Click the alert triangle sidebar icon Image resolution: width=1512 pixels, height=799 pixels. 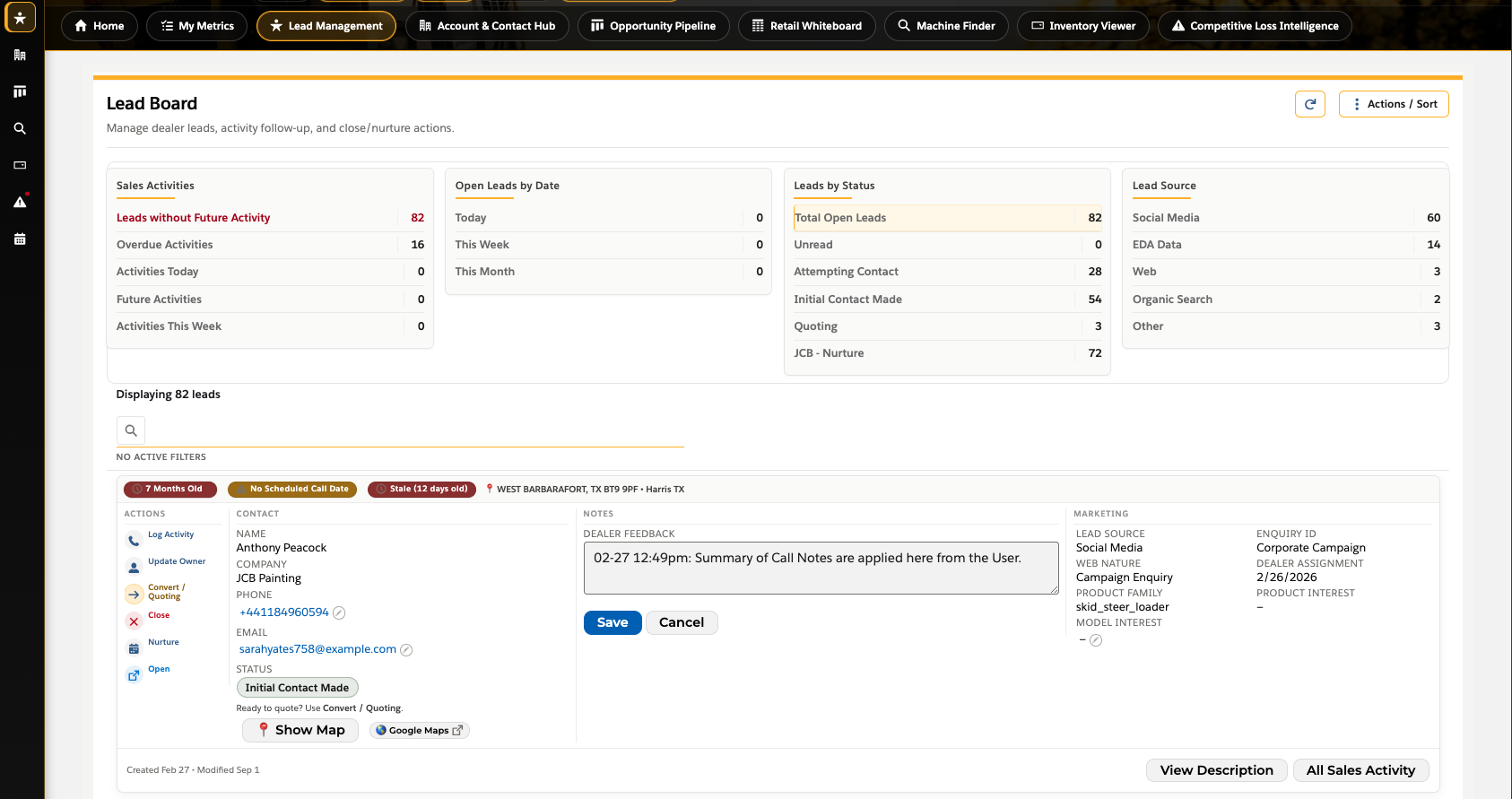[x=20, y=202]
